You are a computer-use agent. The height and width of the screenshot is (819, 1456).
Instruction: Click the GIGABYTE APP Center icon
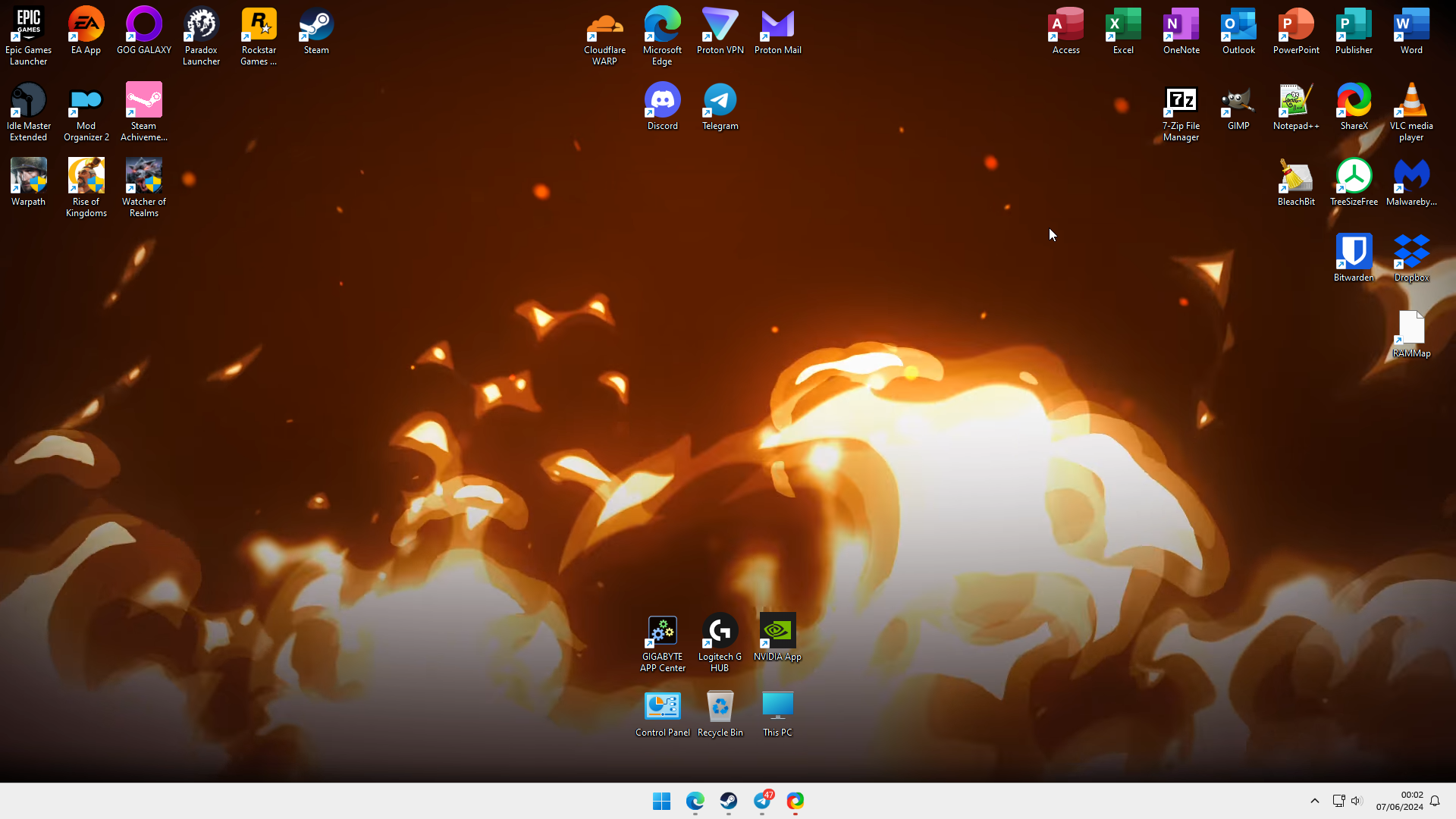pyautogui.click(x=663, y=642)
